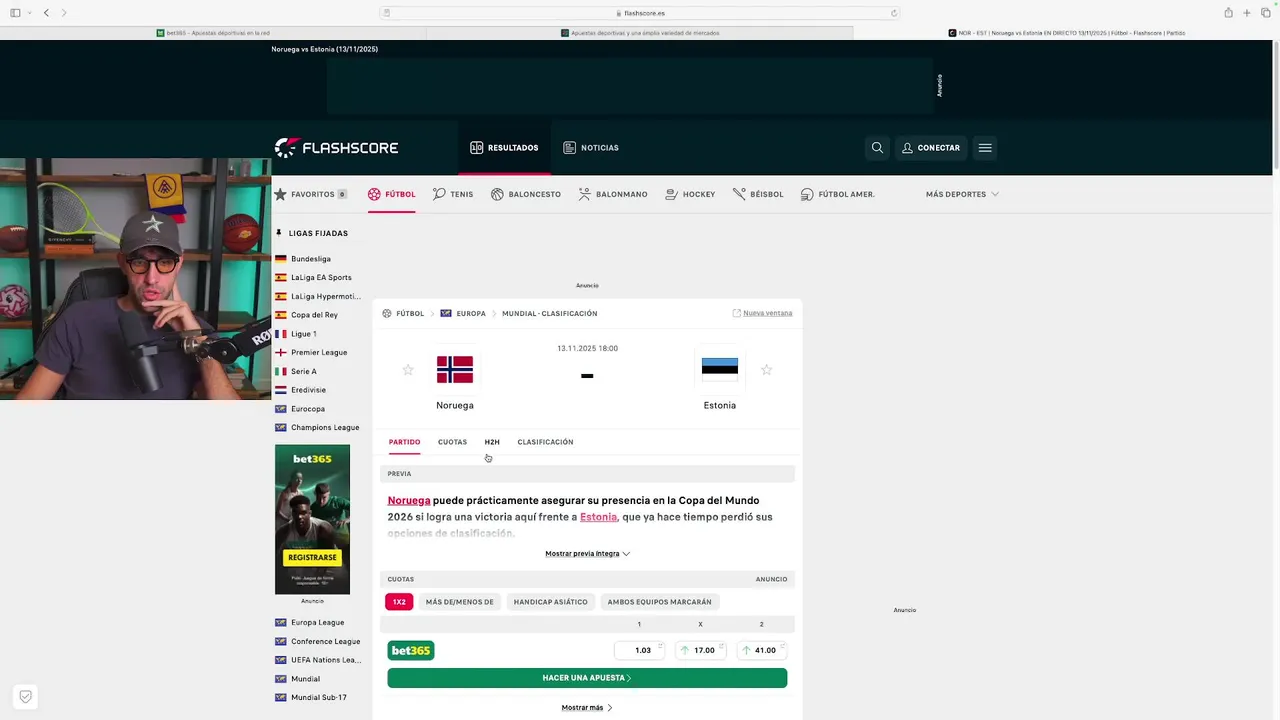Select the Tenis sport tab

453,194
